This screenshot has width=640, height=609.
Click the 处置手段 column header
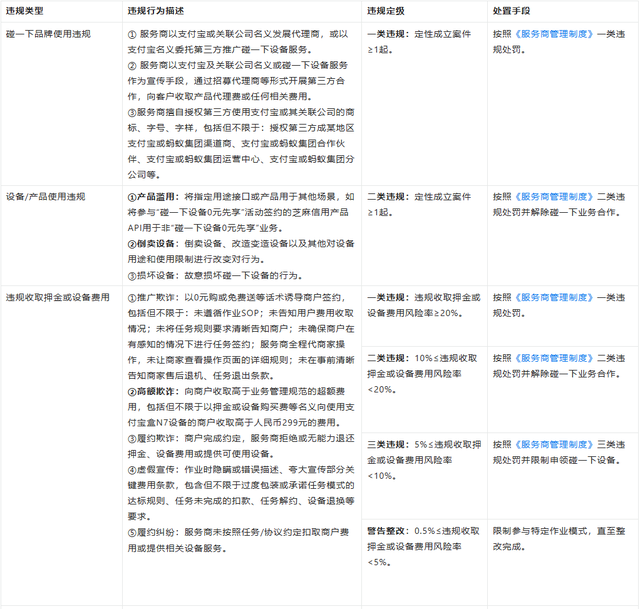point(511,11)
